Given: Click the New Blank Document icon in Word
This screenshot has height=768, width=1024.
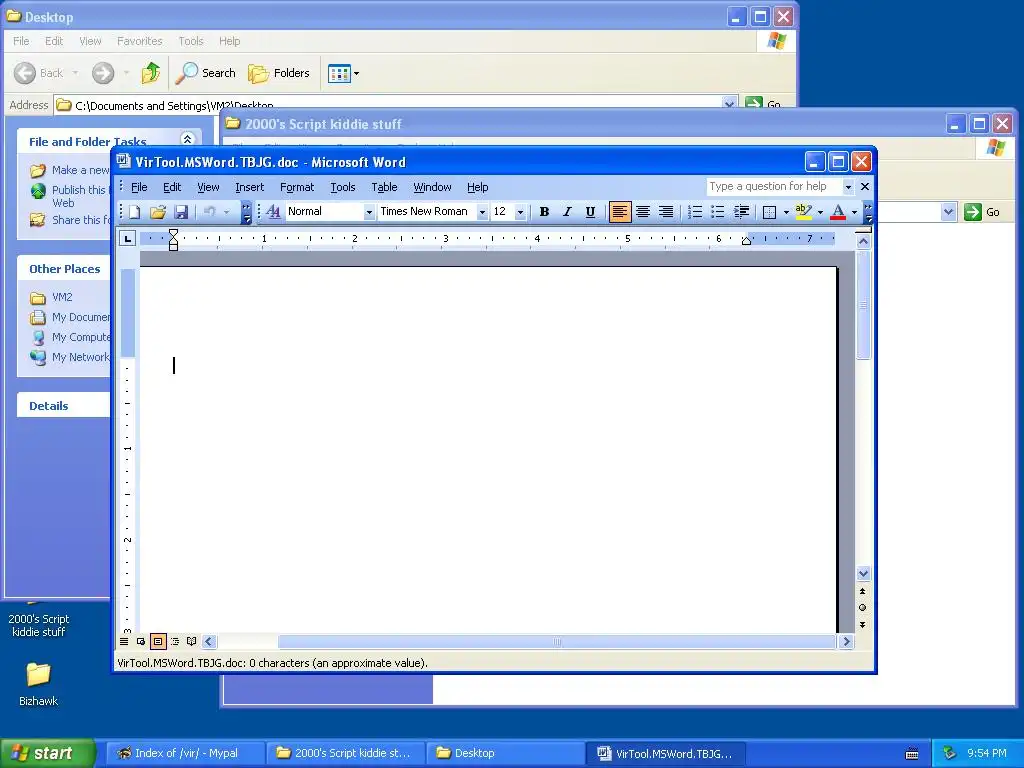Looking at the screenshot, I should coord(135,212).
